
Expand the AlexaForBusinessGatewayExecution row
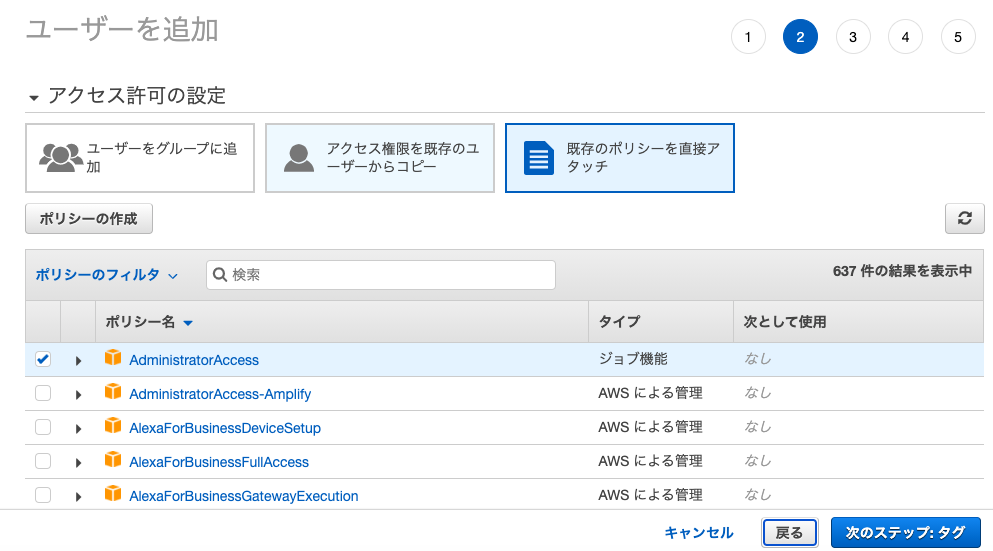point(79,497)
